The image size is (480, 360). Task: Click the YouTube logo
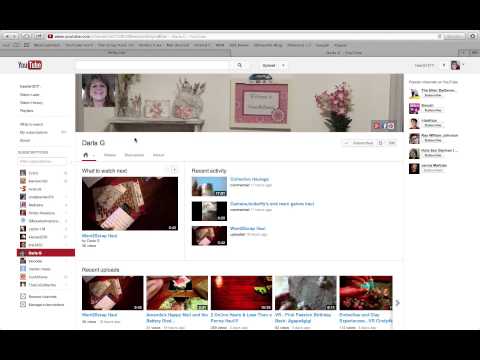pos(30,65)
